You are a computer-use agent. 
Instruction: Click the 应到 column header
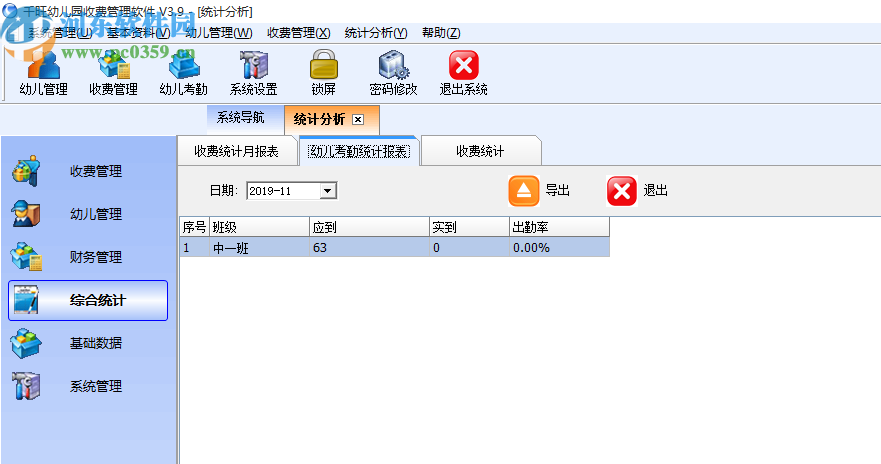(x=369, y=227)
